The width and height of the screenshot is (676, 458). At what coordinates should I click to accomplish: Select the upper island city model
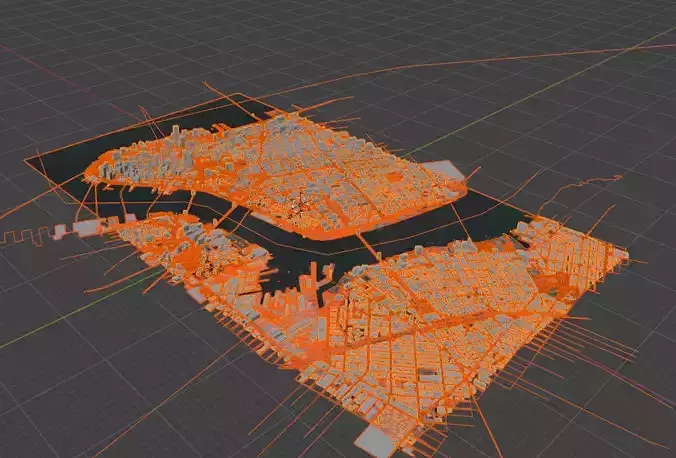click(x=276, y=177)
